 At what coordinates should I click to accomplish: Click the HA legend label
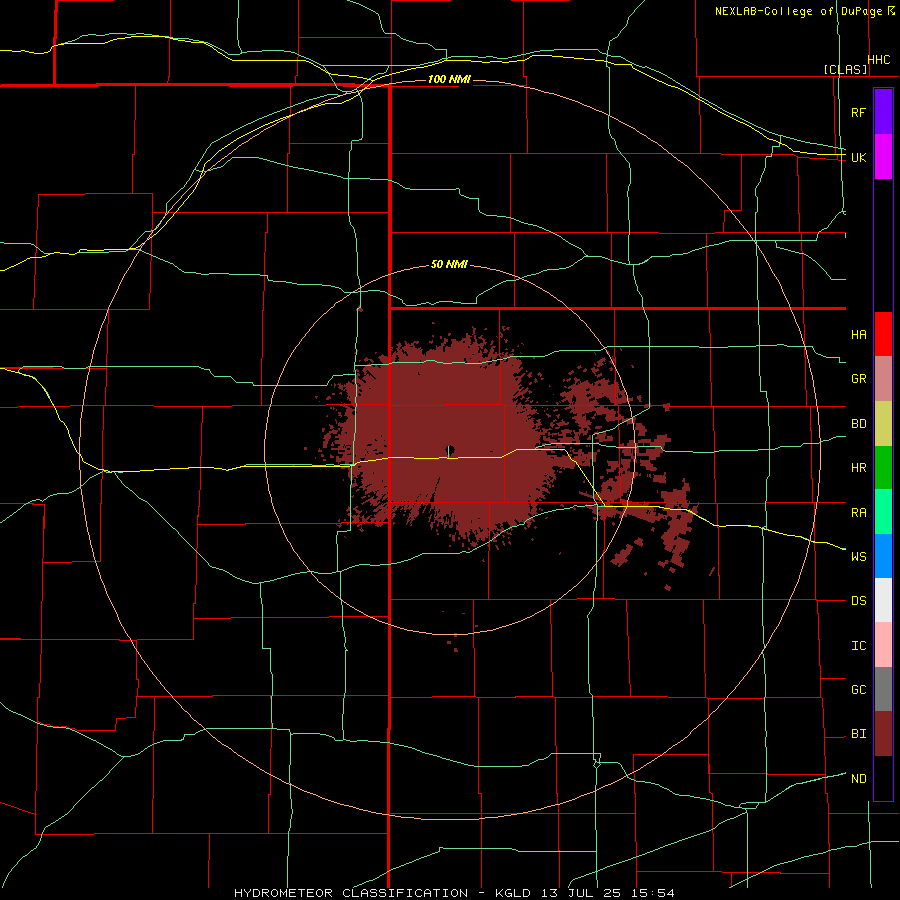859,335
